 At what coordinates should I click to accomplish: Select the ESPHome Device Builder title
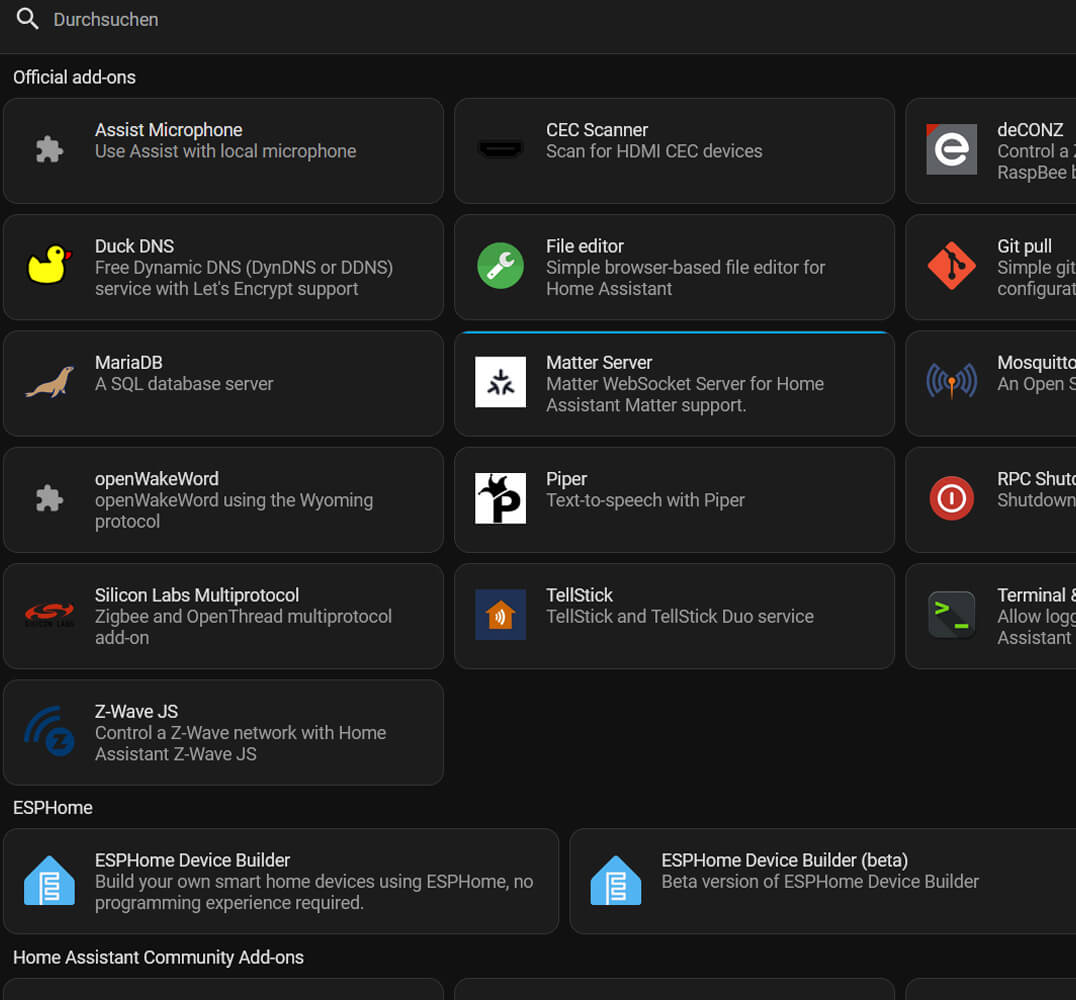(x=192, y=860)
